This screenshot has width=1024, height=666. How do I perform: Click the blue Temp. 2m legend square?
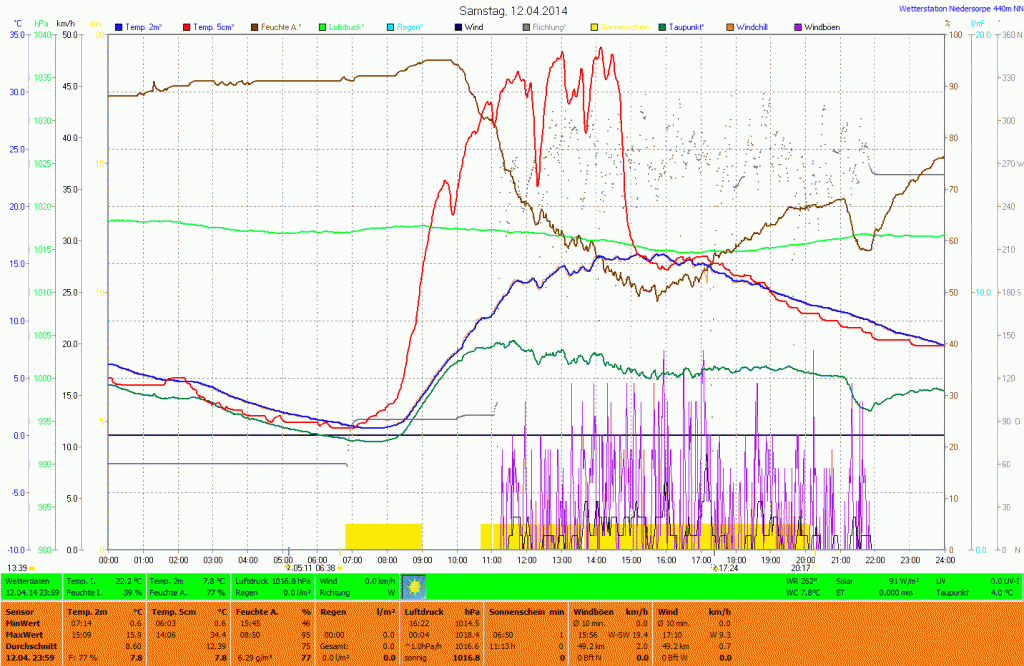click(119, 27)
